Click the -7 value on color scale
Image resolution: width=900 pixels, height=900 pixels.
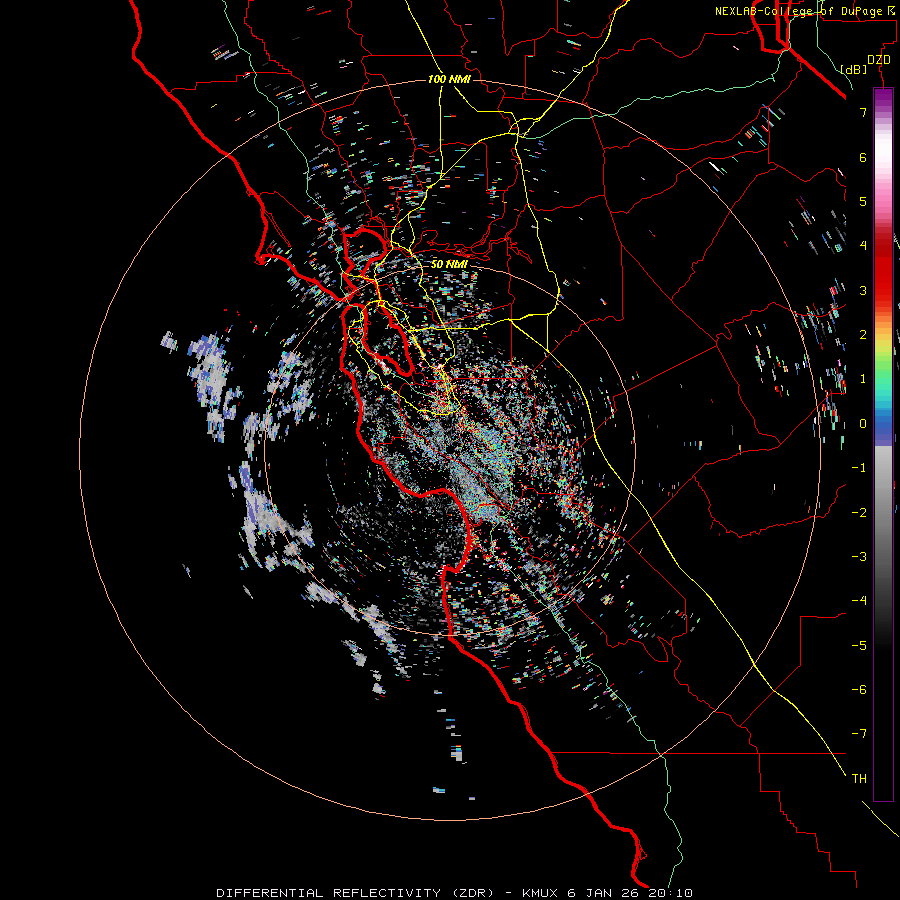(x=859, y=734)
